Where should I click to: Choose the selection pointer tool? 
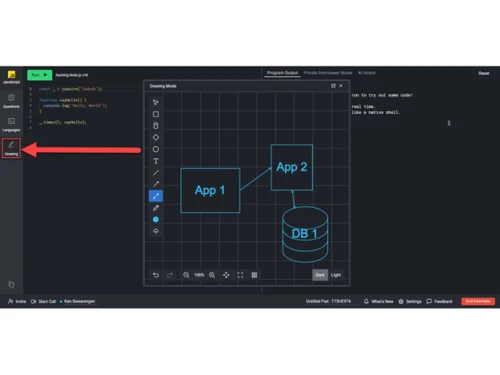156,102
